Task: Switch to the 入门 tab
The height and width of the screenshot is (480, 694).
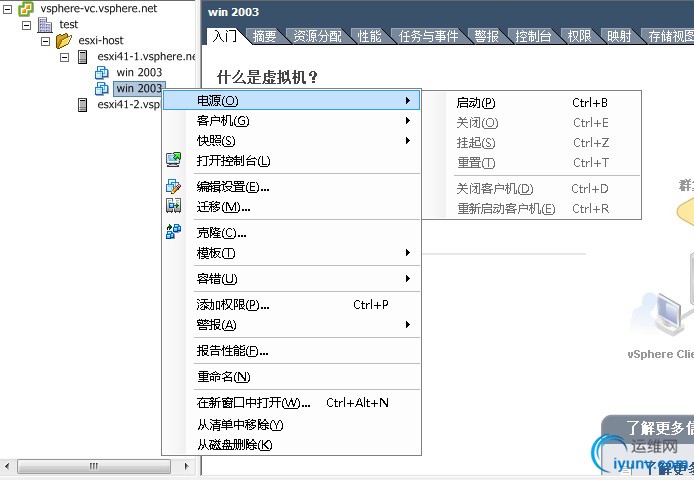Action: pyautogui.click(x=225, y=36)
